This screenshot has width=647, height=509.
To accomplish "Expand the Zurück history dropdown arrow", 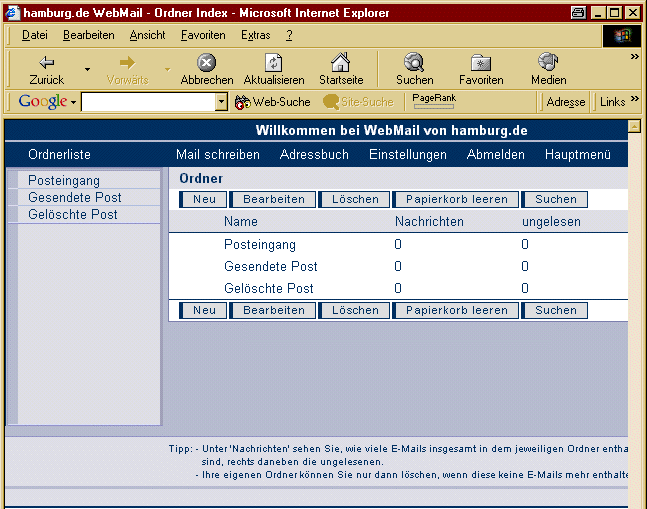I will 87,70.
